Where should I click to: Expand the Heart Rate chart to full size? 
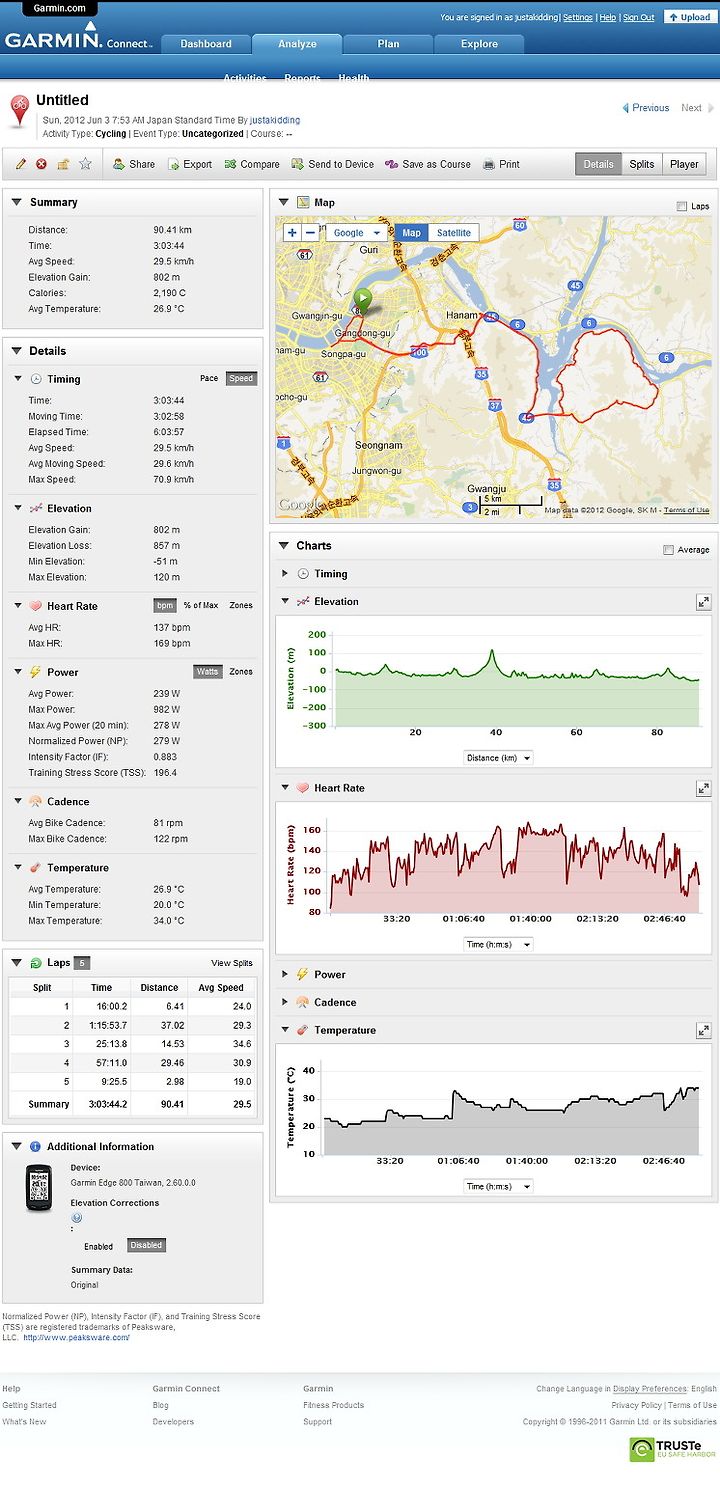[704, 789]
